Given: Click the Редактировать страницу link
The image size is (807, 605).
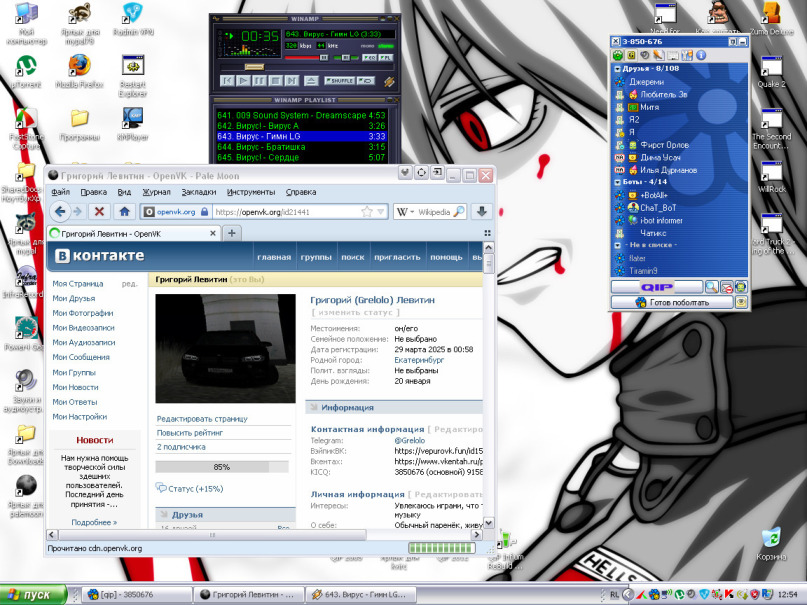Looking at the screenshot, I should pos(202,419).
